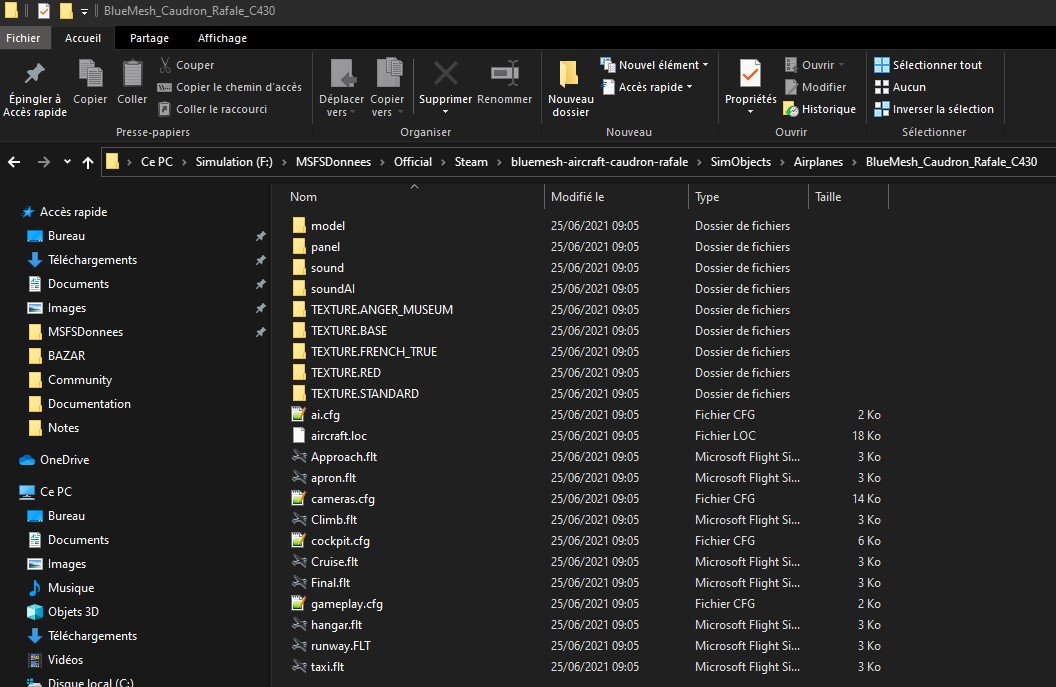The height and width of the screenshot is (687, 1056).
Task: Expand breadcrumb arrow after SimObjects
Action: 782,162
